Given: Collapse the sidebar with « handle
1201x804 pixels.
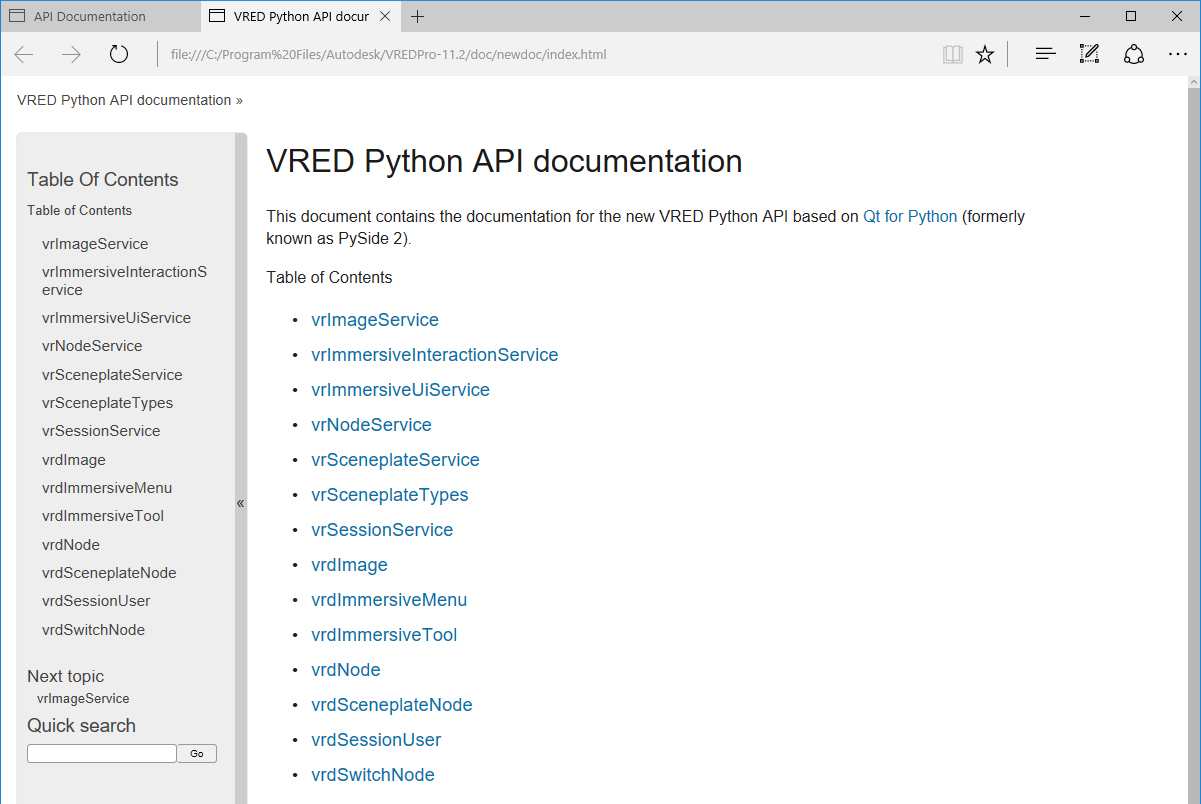Looking at the screenshot, I should [240, 503].
